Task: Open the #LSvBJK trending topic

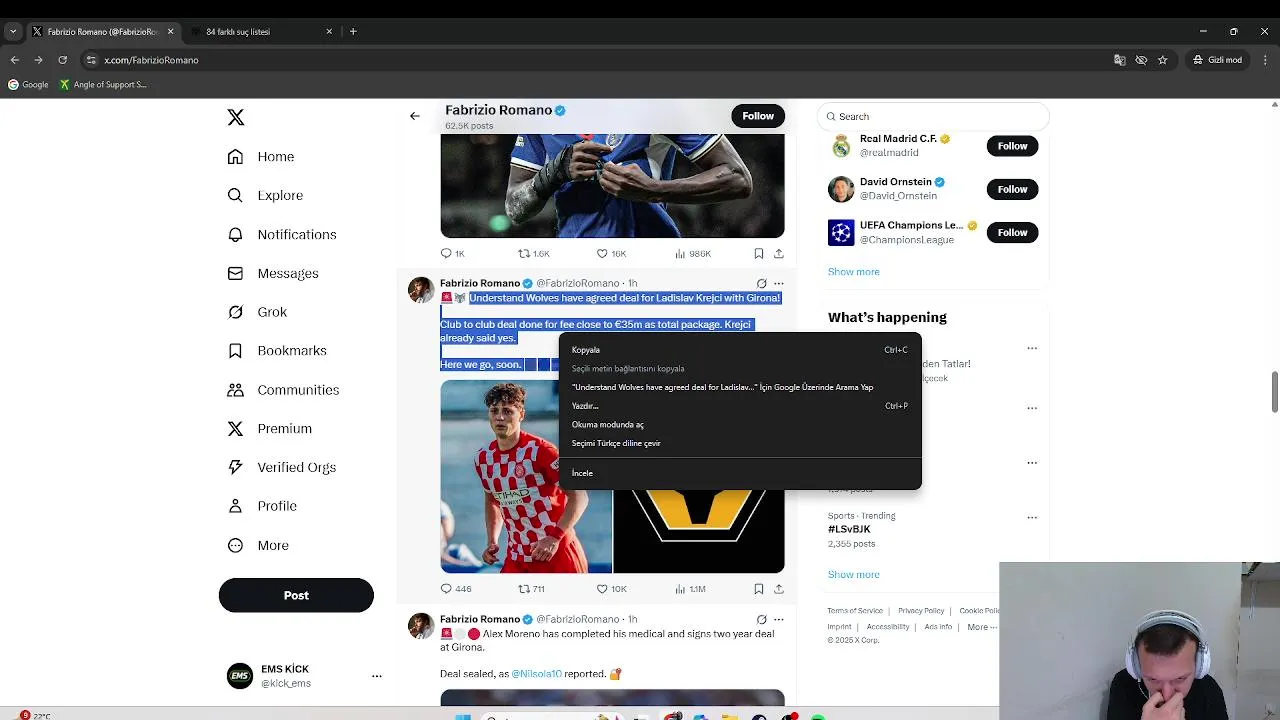Action: (x=849, y=529)
